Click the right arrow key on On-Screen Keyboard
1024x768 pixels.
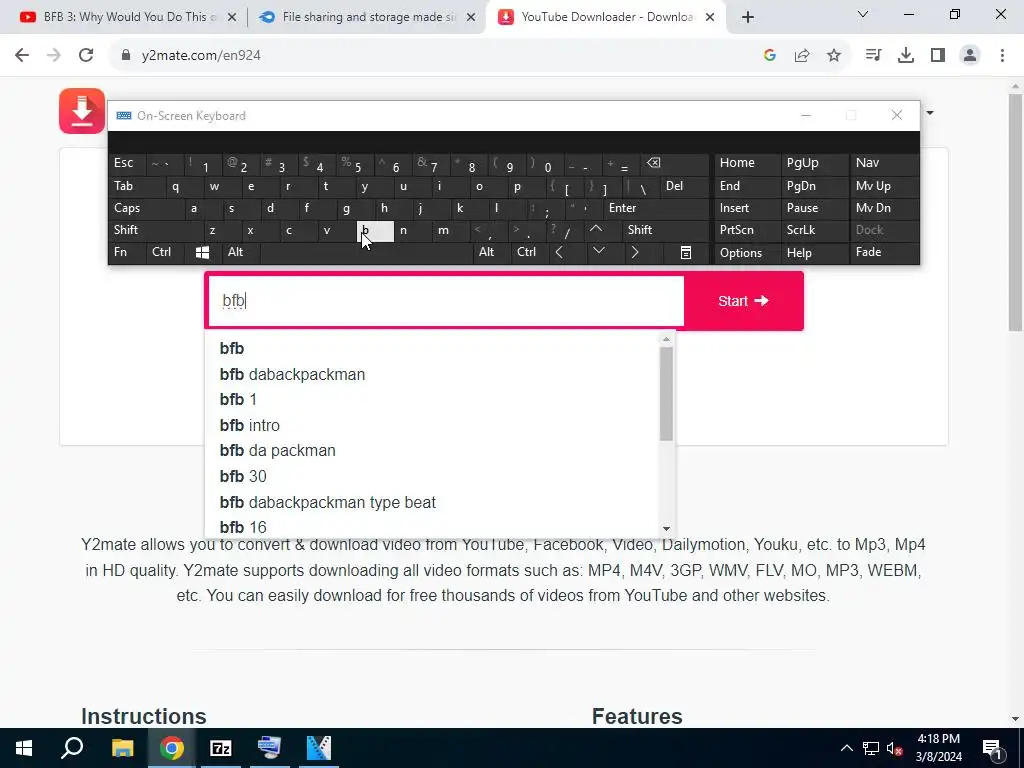(x=635, y=252)
